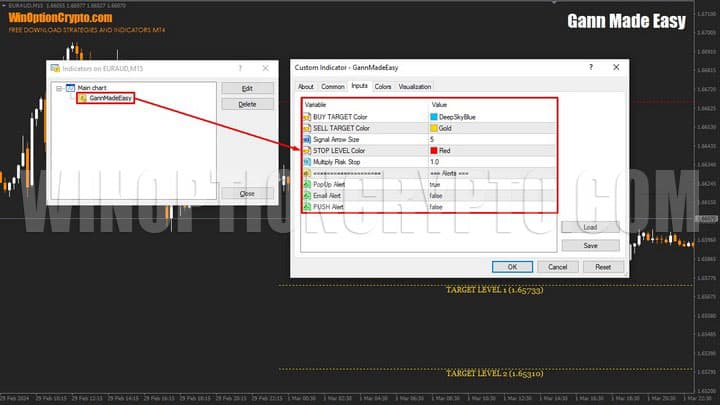The image size is (720, 405).
Task: Click the GannMadeEasy indicator icon in tree
Action: point(82,99)
